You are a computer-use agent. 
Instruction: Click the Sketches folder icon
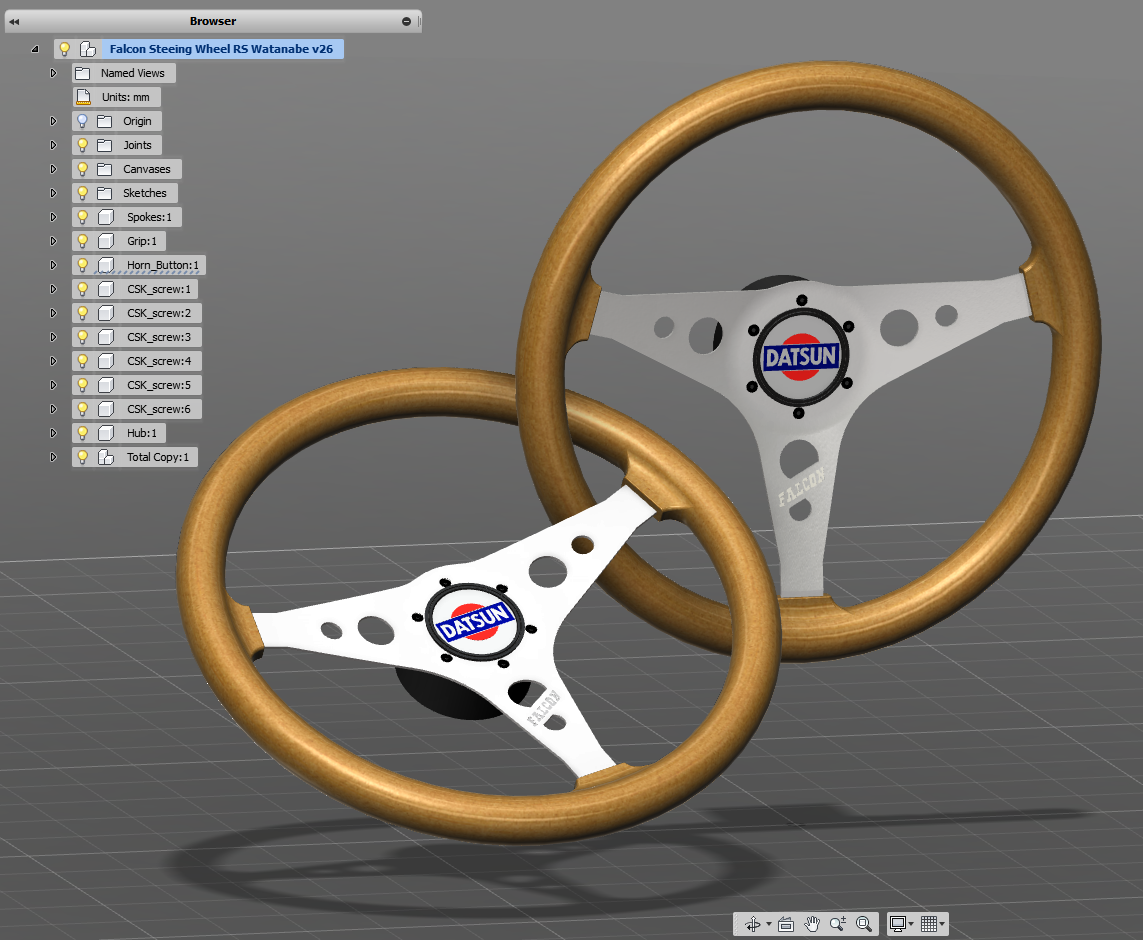pos(105,193)
